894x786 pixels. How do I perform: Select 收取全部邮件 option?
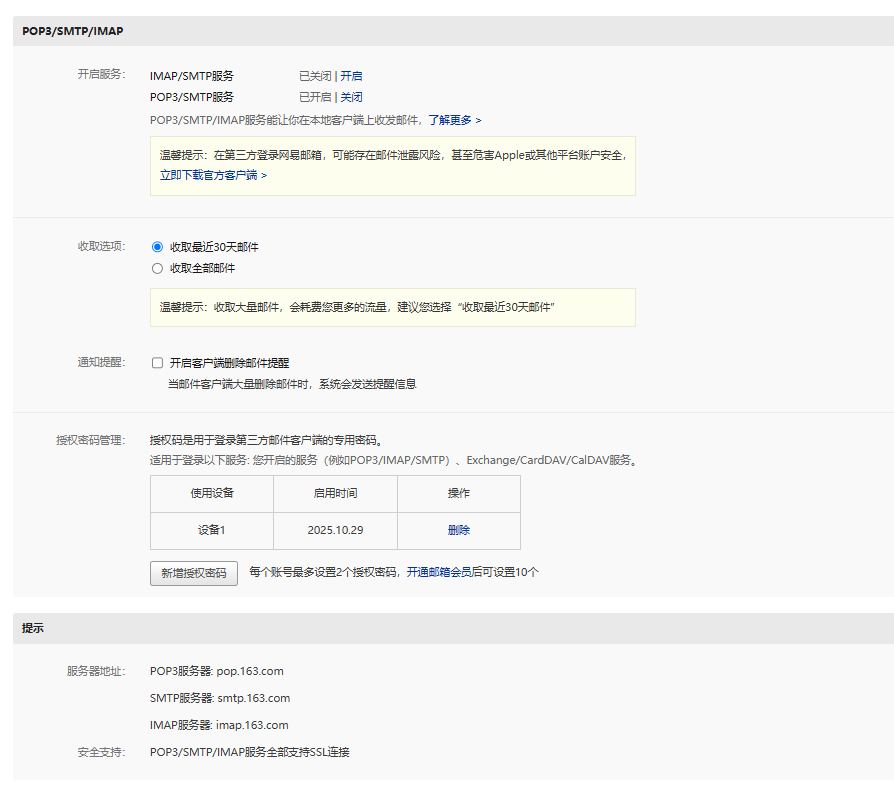pos(157,268)
